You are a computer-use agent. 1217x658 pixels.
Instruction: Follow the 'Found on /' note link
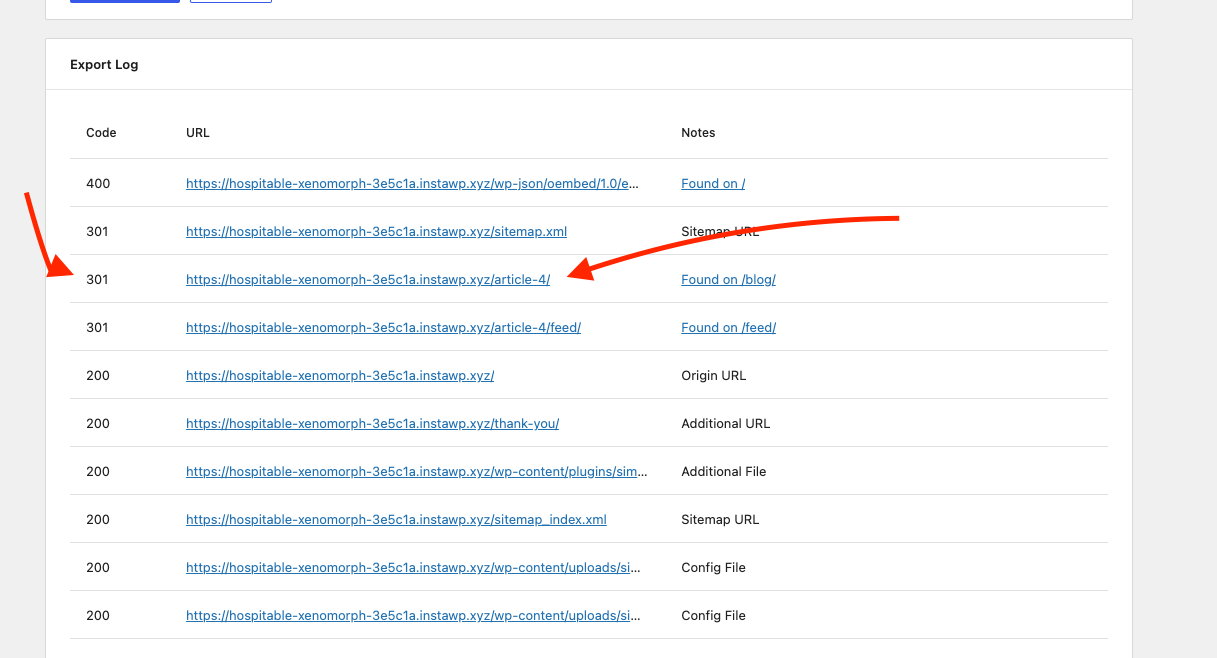coord(713,183)
